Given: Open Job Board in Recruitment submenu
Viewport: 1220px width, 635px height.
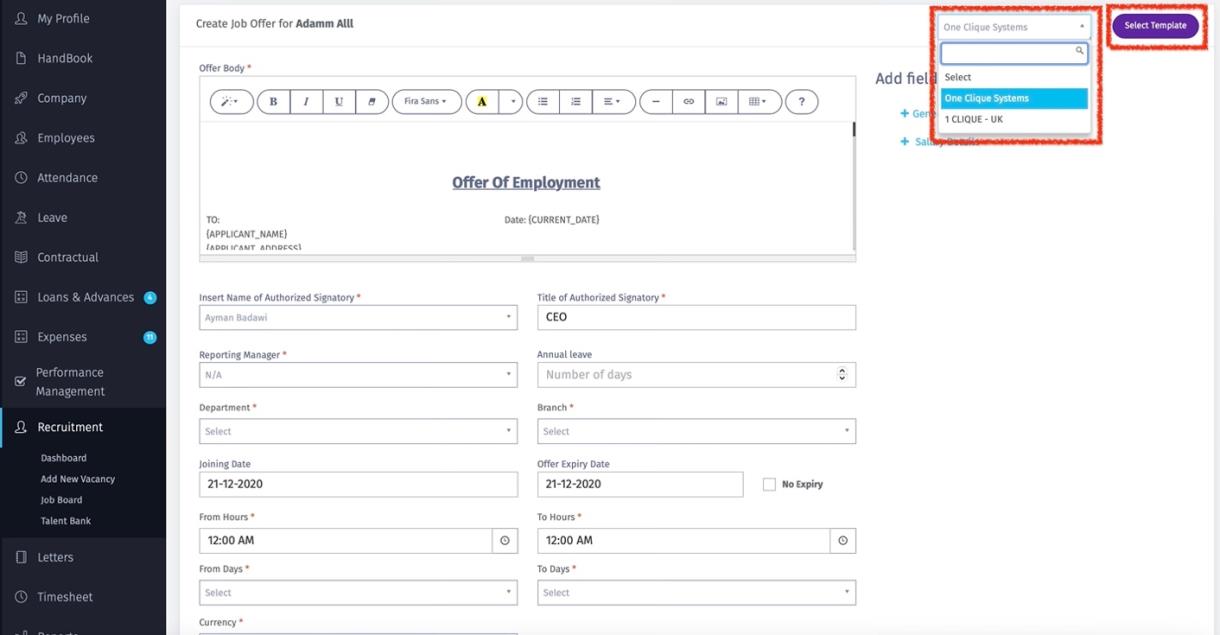Looking at the screenshot, I should [61, 500].
